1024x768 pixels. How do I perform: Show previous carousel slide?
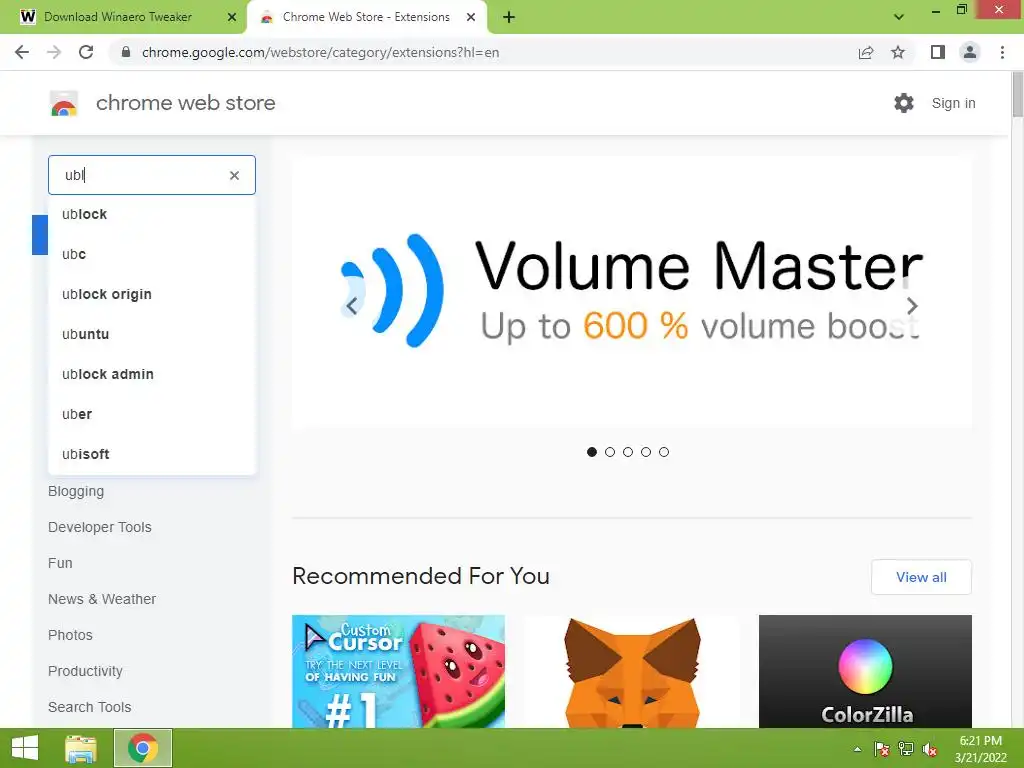[x=351, y=306]
